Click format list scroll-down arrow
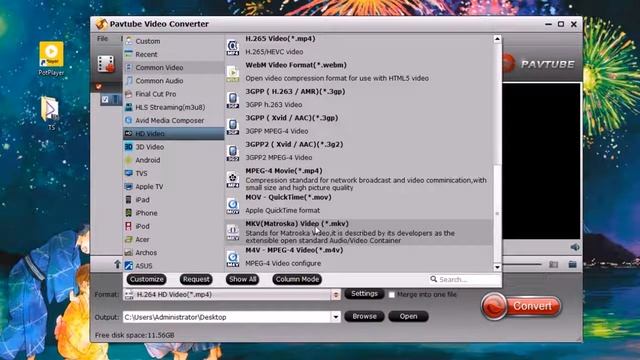This screenshot has height=360, width=640. 497,267
